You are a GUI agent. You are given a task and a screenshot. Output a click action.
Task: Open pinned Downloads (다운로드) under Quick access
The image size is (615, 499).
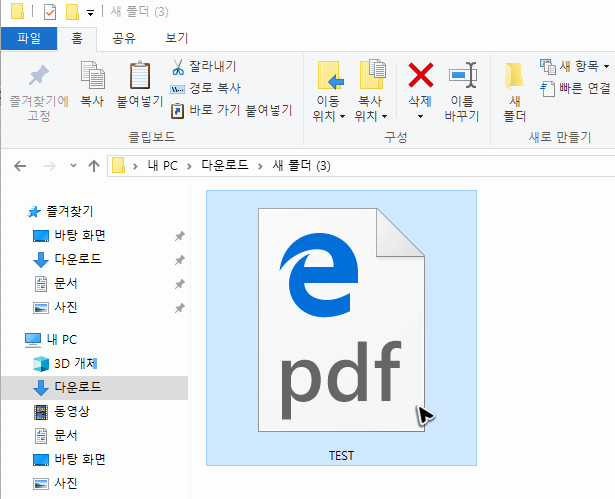click(x=67, y=260)
